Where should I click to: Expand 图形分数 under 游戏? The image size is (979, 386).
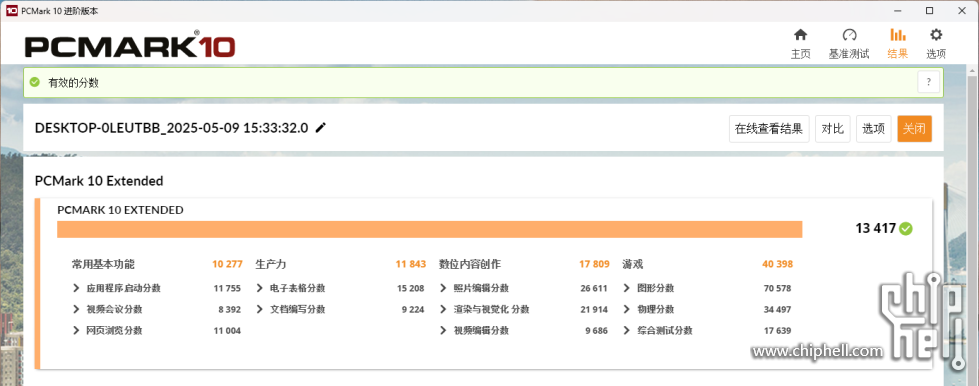627,289
